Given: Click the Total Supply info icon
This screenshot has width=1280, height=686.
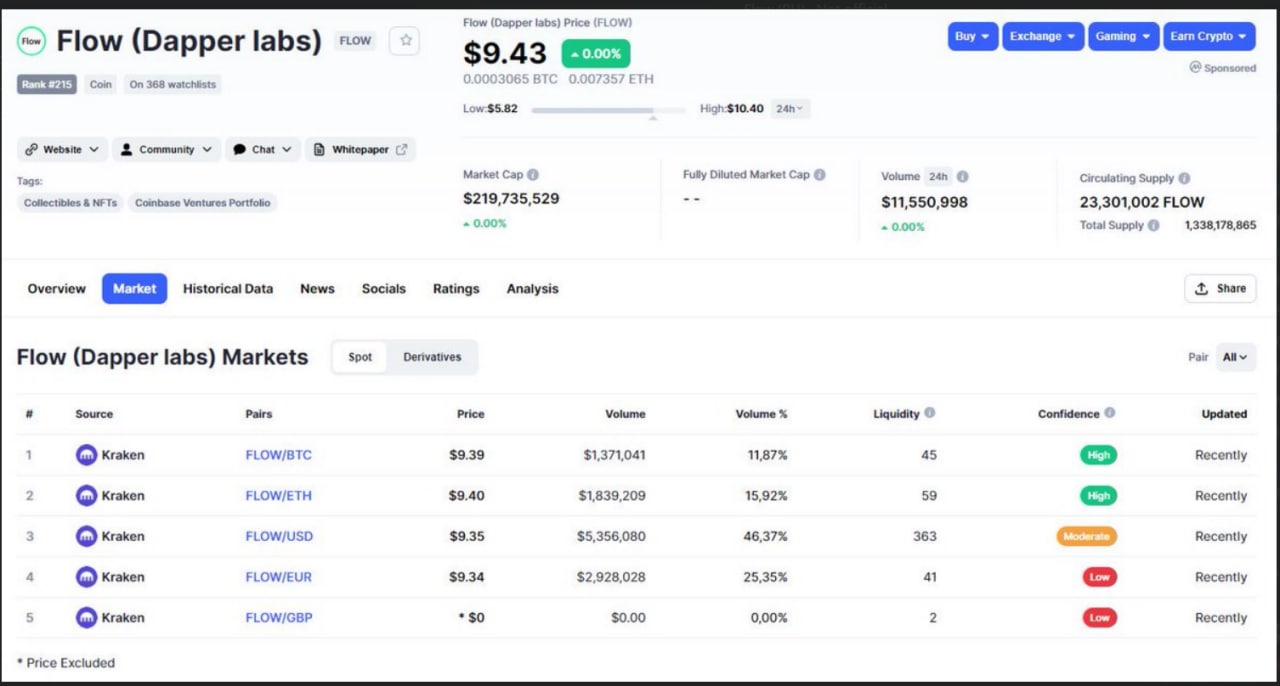Looking at the screenshot, I should click(1153, 226).
